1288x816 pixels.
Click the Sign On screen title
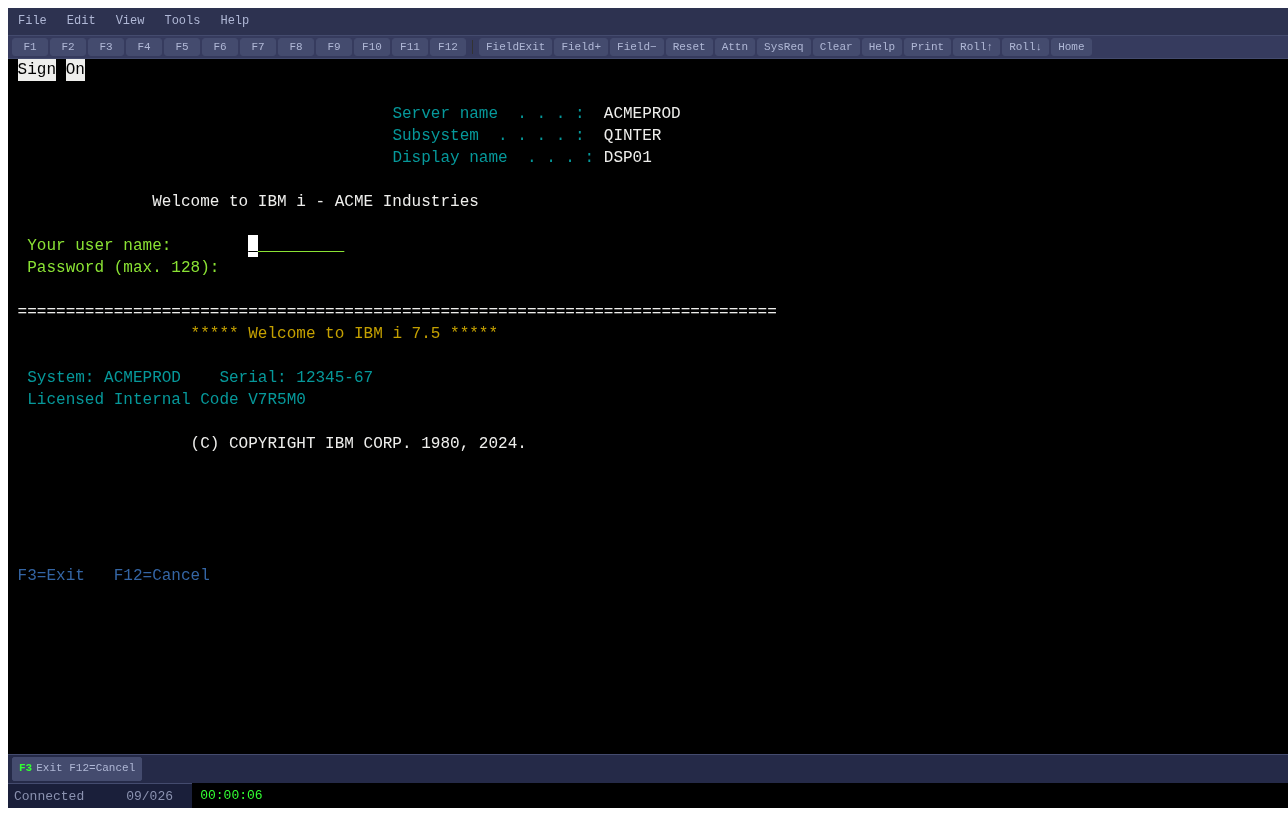coord(51,70)
